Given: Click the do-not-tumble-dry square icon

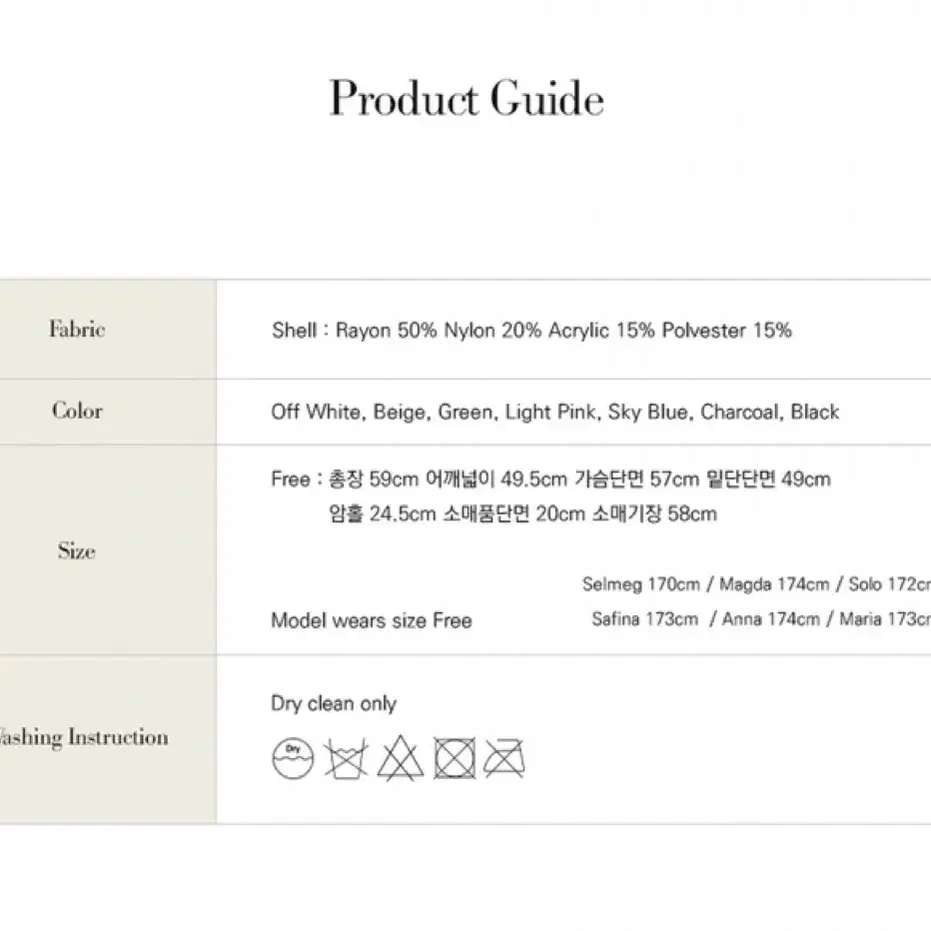Looking at the screenshot, I should click(455, 758).
